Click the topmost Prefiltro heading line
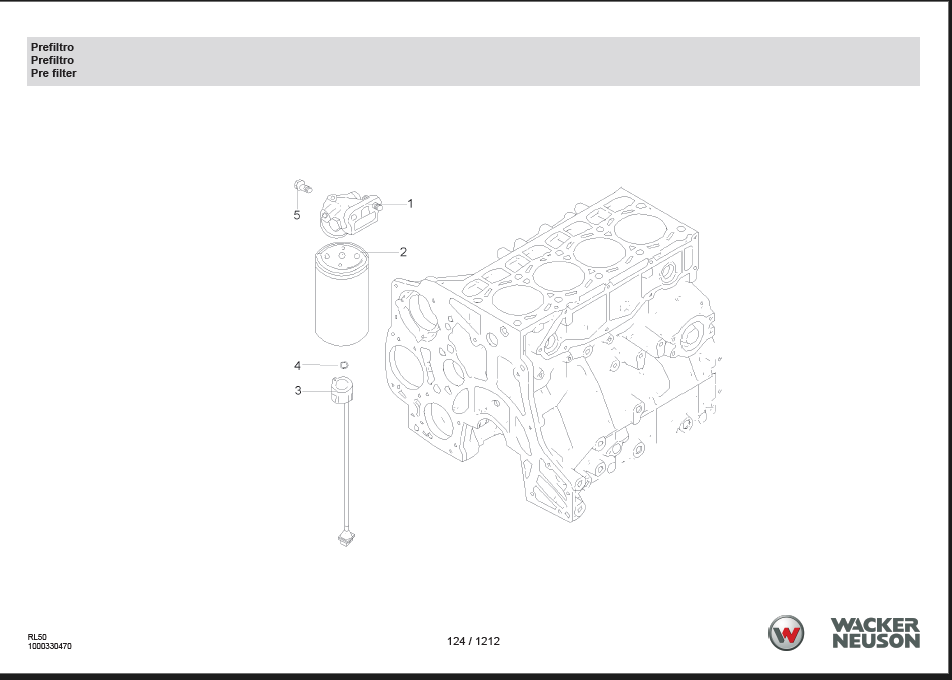 point(52,47)
